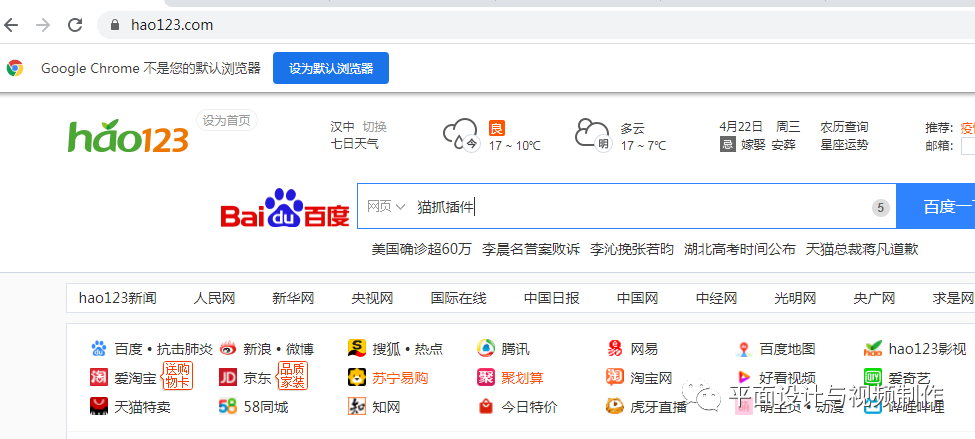The width and height of the screenshot is (975, 439).
Task: Click the 知网 icon
Action: click(357, 407)
